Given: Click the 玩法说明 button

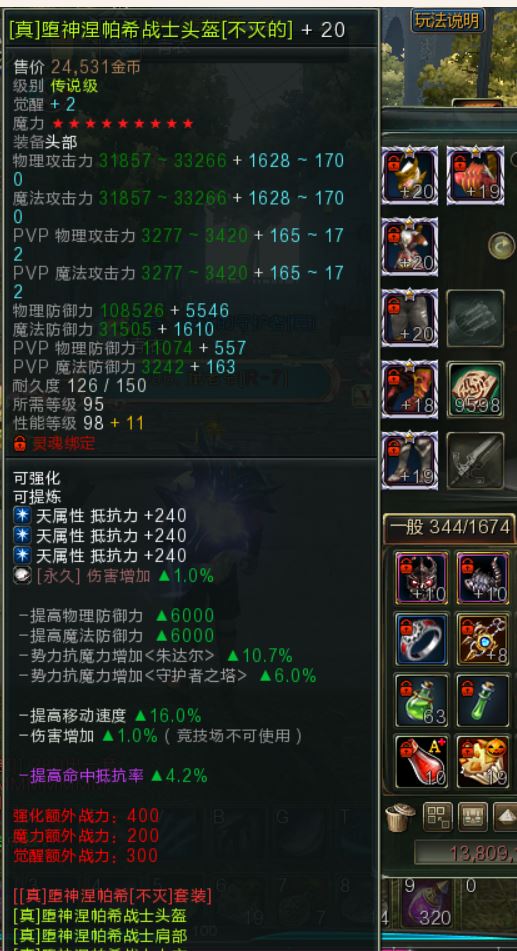Looking at the screenshot, I should (x=448, y=21).
